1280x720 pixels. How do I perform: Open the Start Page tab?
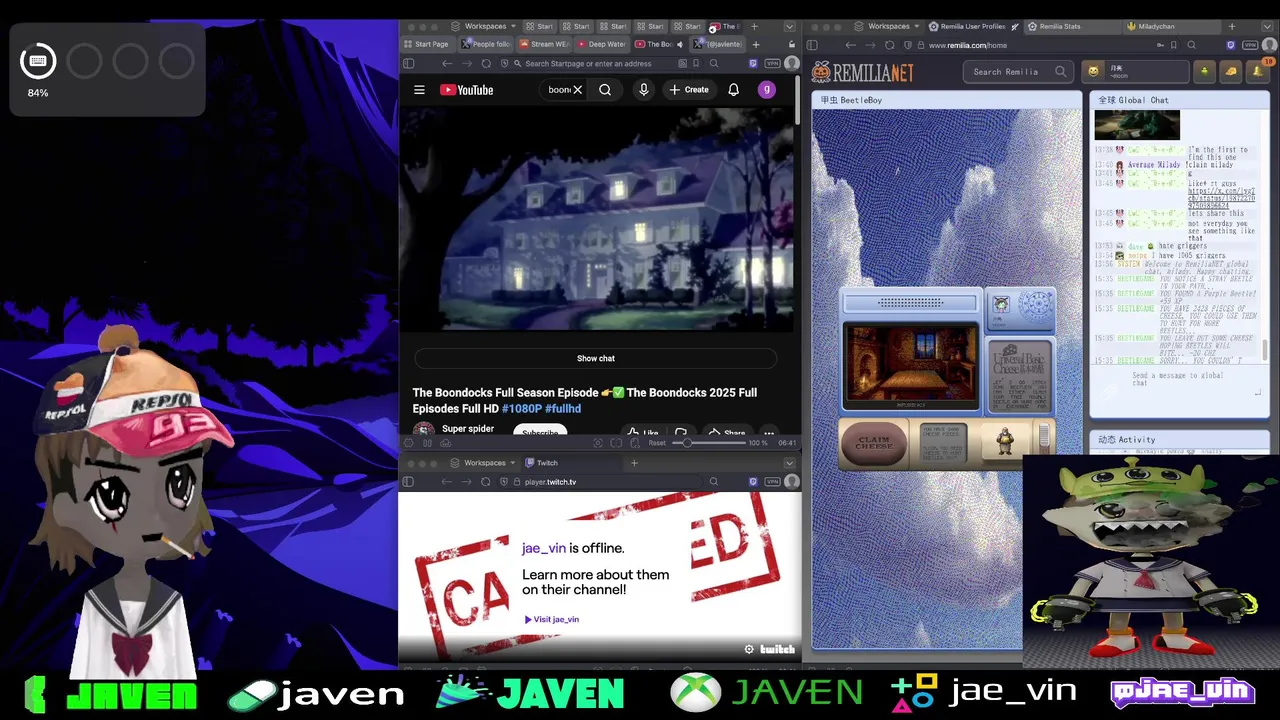coord(427,44)
